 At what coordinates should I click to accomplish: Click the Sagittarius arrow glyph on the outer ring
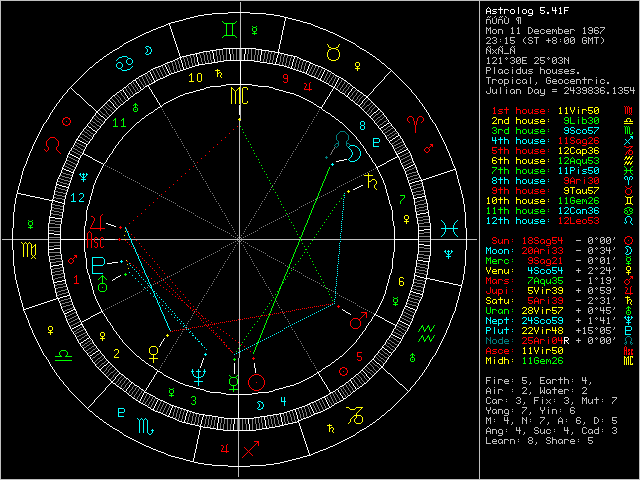[250, 449]
